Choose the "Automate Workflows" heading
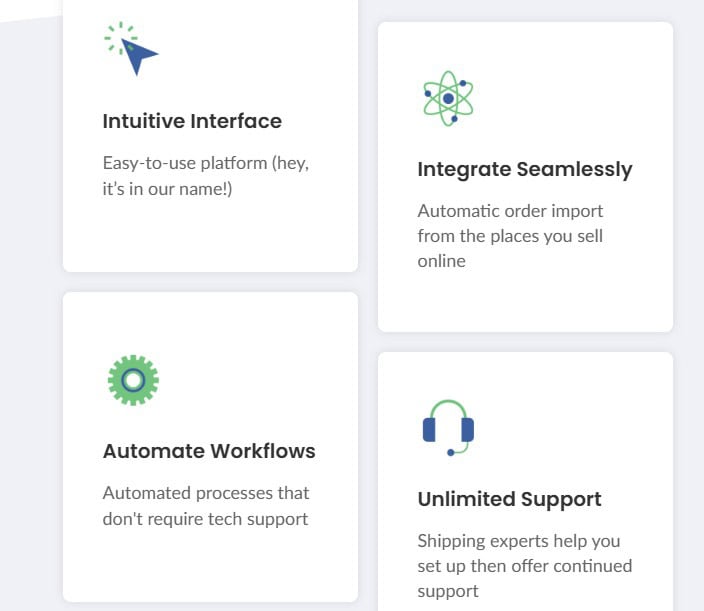 209,451
